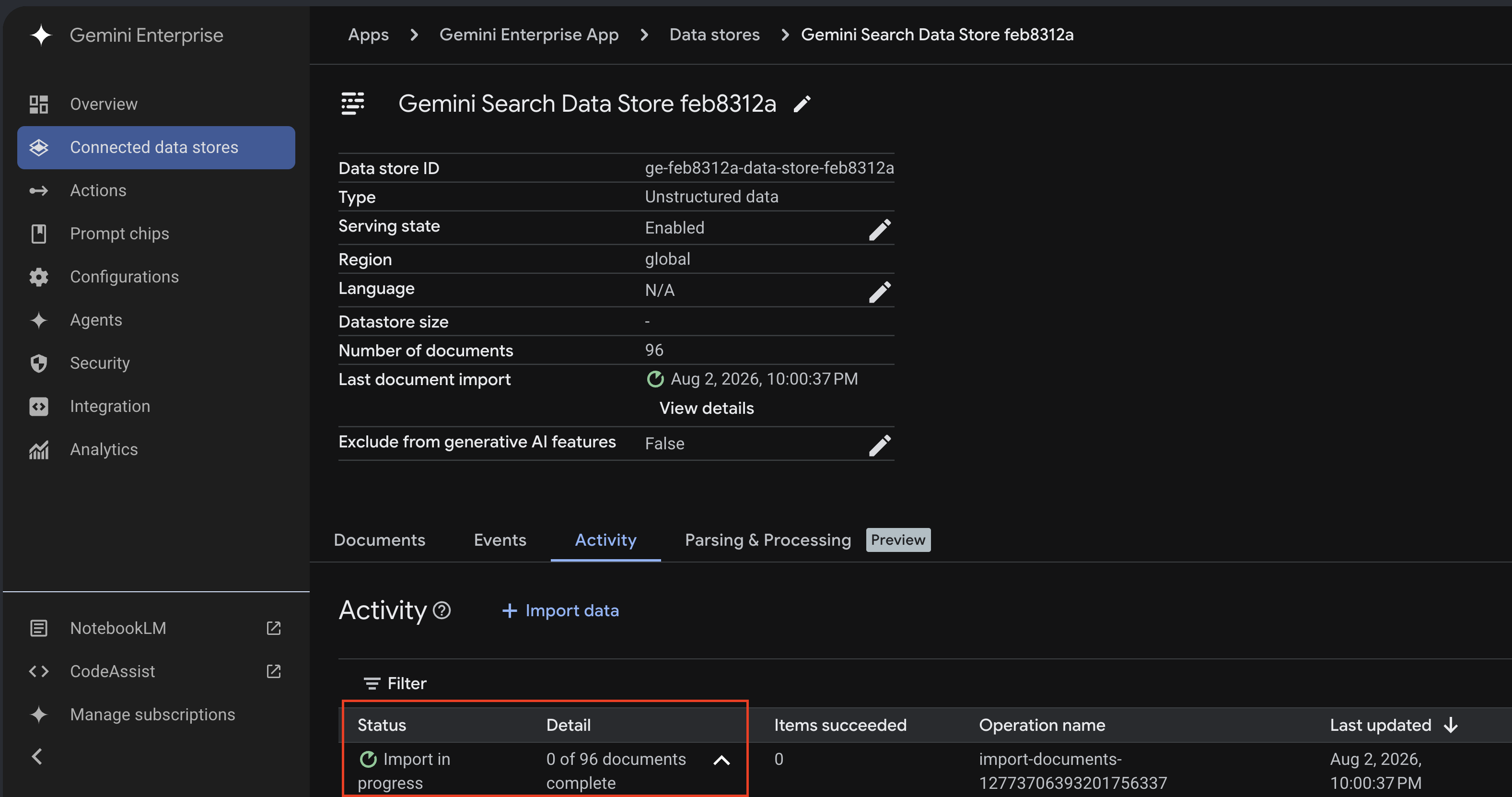Image resolution: width=1512 pixels, height=797 pixels.
Task: Edit the data store name pencil icon
Action: [x=802, y=104]
